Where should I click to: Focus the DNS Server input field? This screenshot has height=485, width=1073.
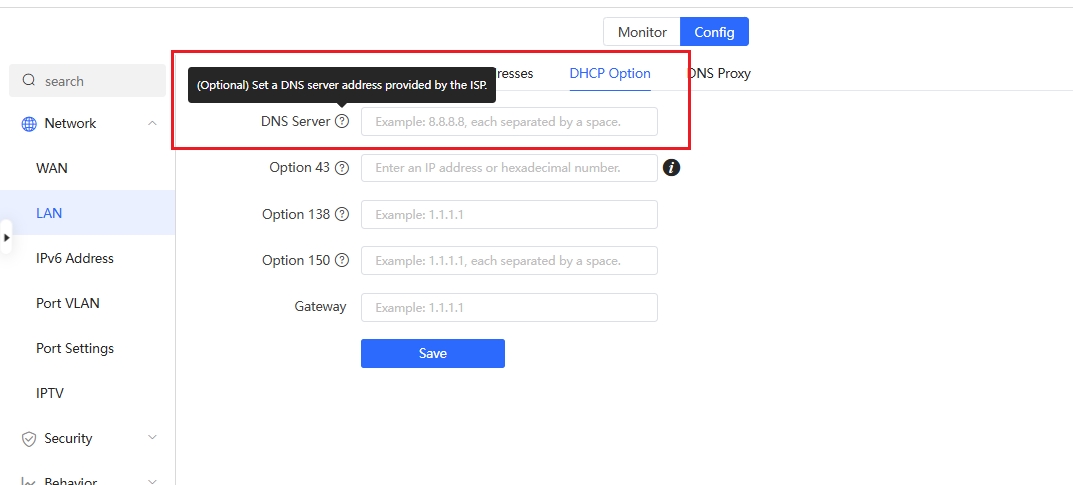(x=509, y=122)
